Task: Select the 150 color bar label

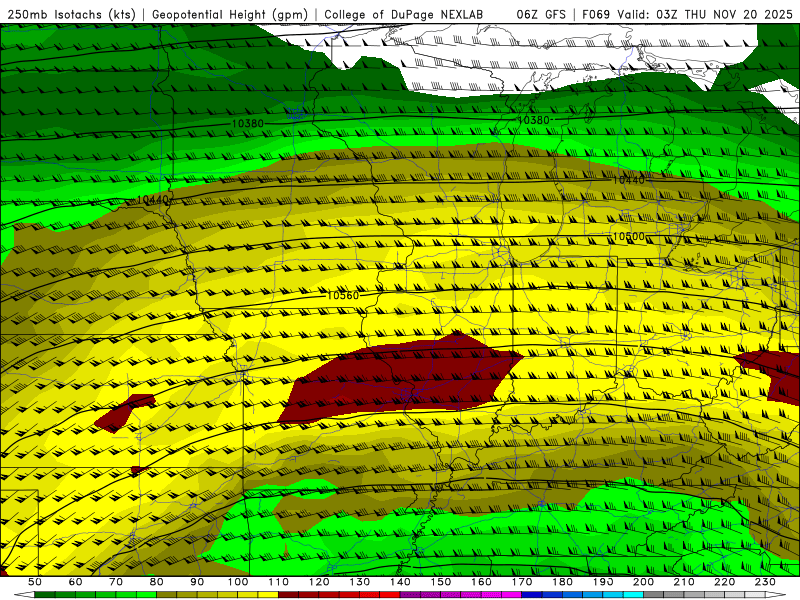Action: click(440, 582)
